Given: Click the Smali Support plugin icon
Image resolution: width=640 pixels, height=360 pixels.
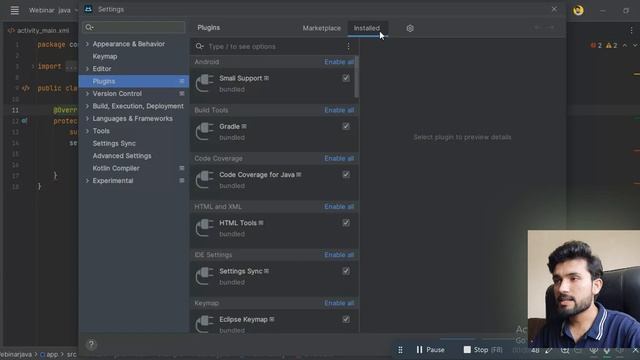Looking at the screenshot, I should pos(204,83).
